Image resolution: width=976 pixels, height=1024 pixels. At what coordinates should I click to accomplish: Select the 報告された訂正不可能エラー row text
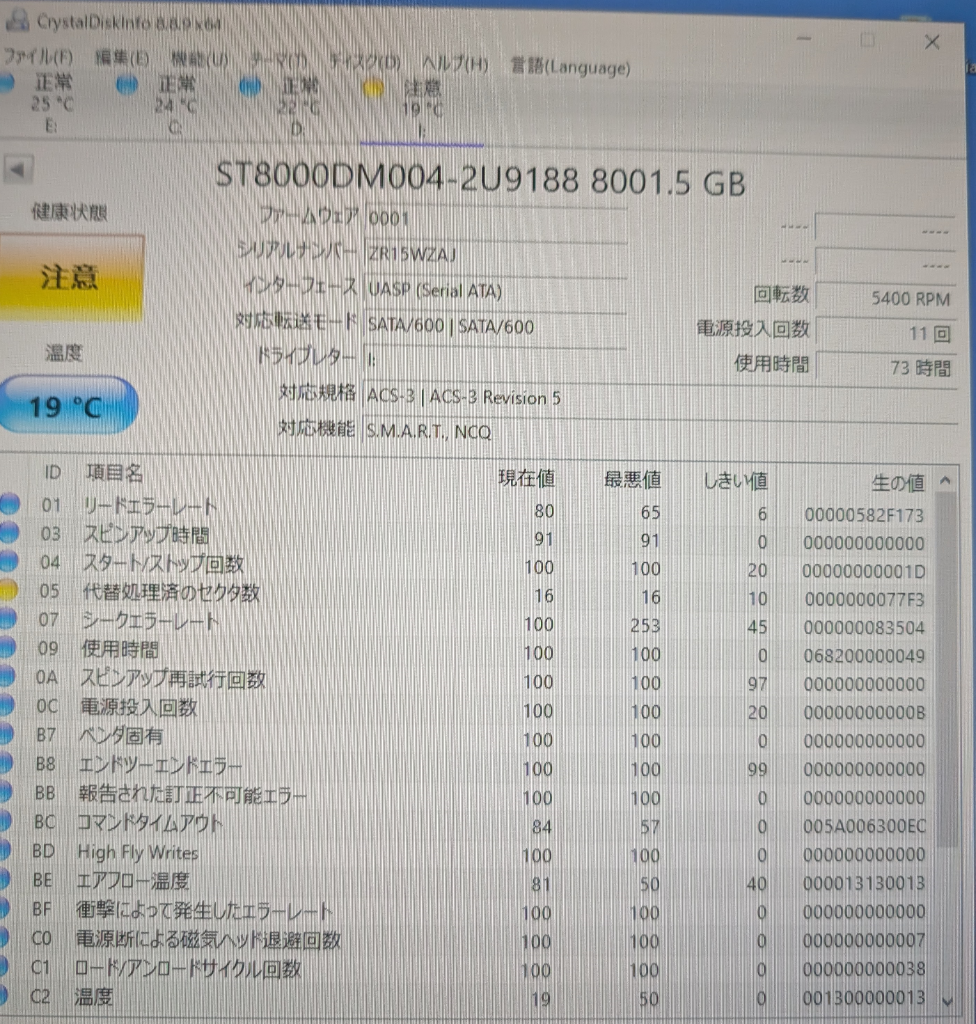[192, 794]
